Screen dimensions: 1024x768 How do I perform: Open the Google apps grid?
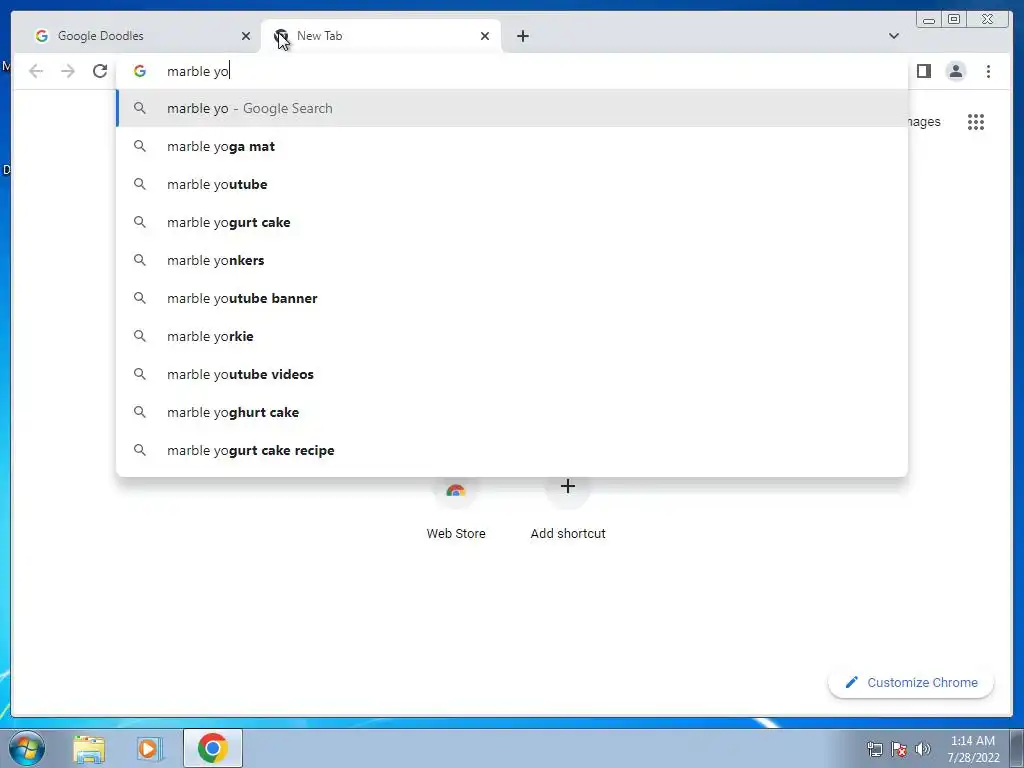click(976, 121)
